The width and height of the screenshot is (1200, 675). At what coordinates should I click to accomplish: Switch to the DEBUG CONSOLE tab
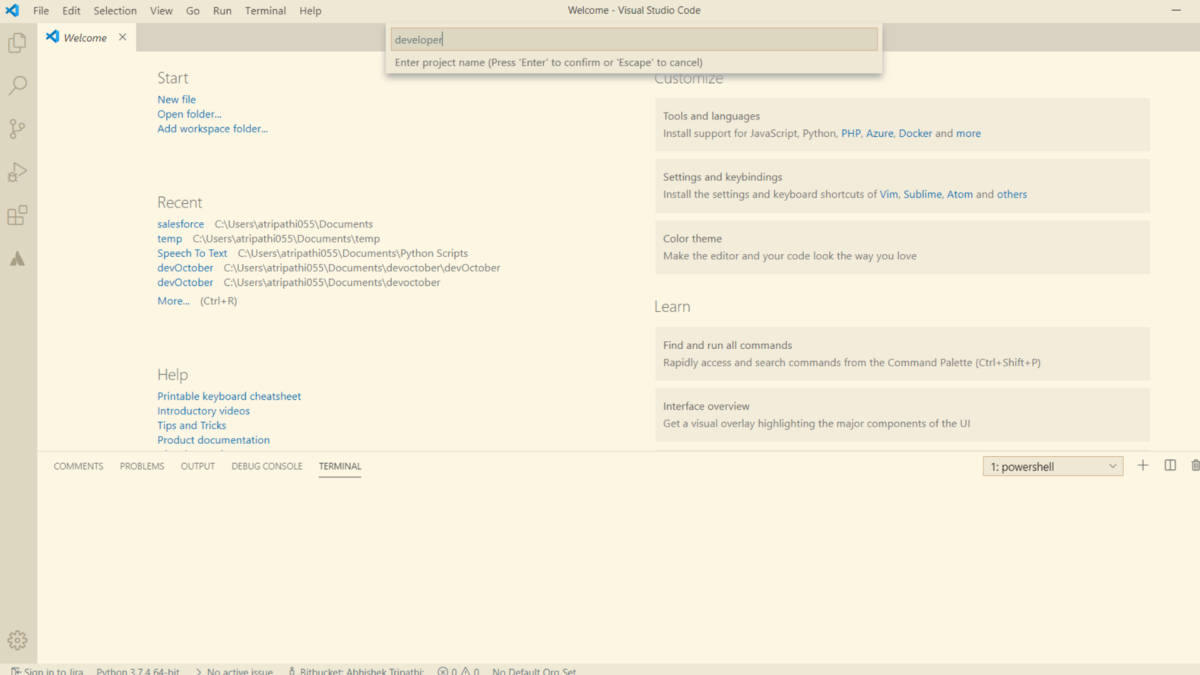point(267,466)
